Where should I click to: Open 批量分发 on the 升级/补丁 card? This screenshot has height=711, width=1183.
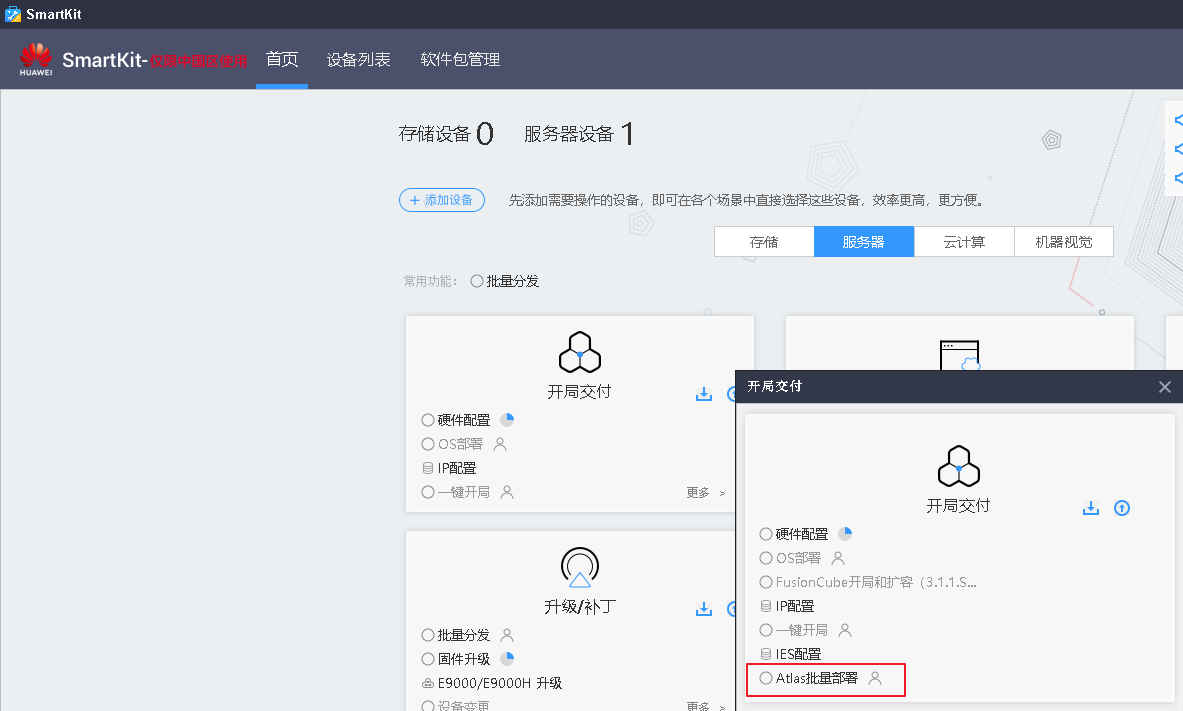(x=456, y=635)
